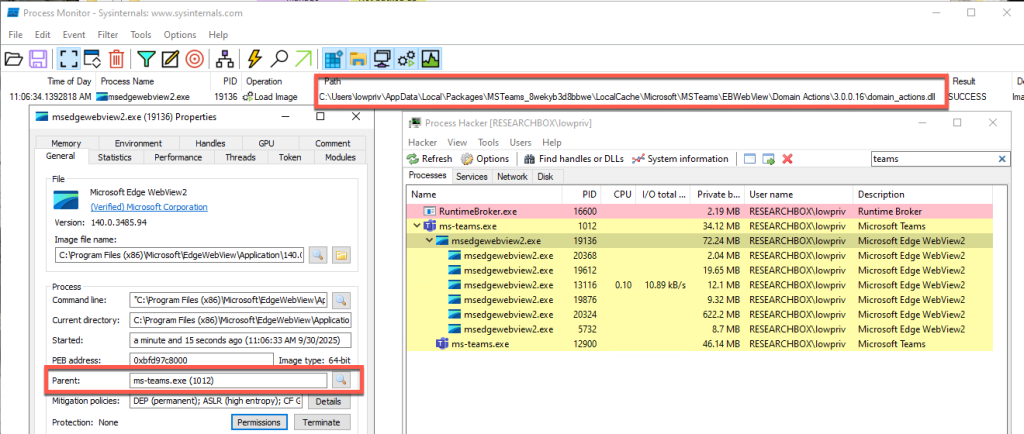1024x434 pixels.
Task: Sort by the Description column header
Action: [x=923, y=194]
